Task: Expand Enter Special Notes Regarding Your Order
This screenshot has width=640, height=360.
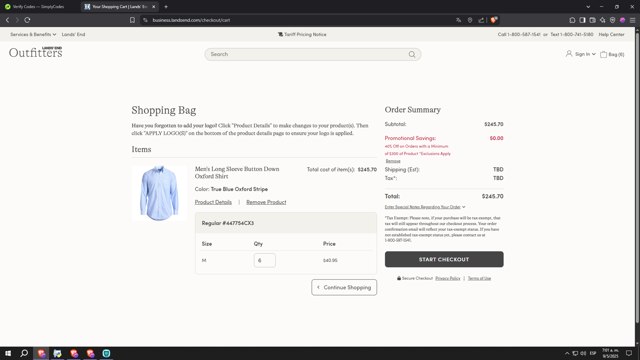Action: coord(425,207)
